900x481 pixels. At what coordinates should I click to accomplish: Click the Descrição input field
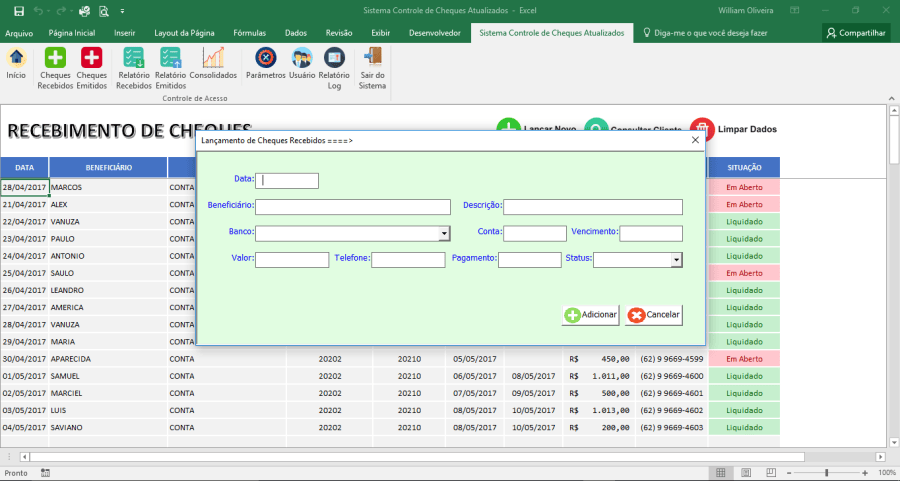593,207
